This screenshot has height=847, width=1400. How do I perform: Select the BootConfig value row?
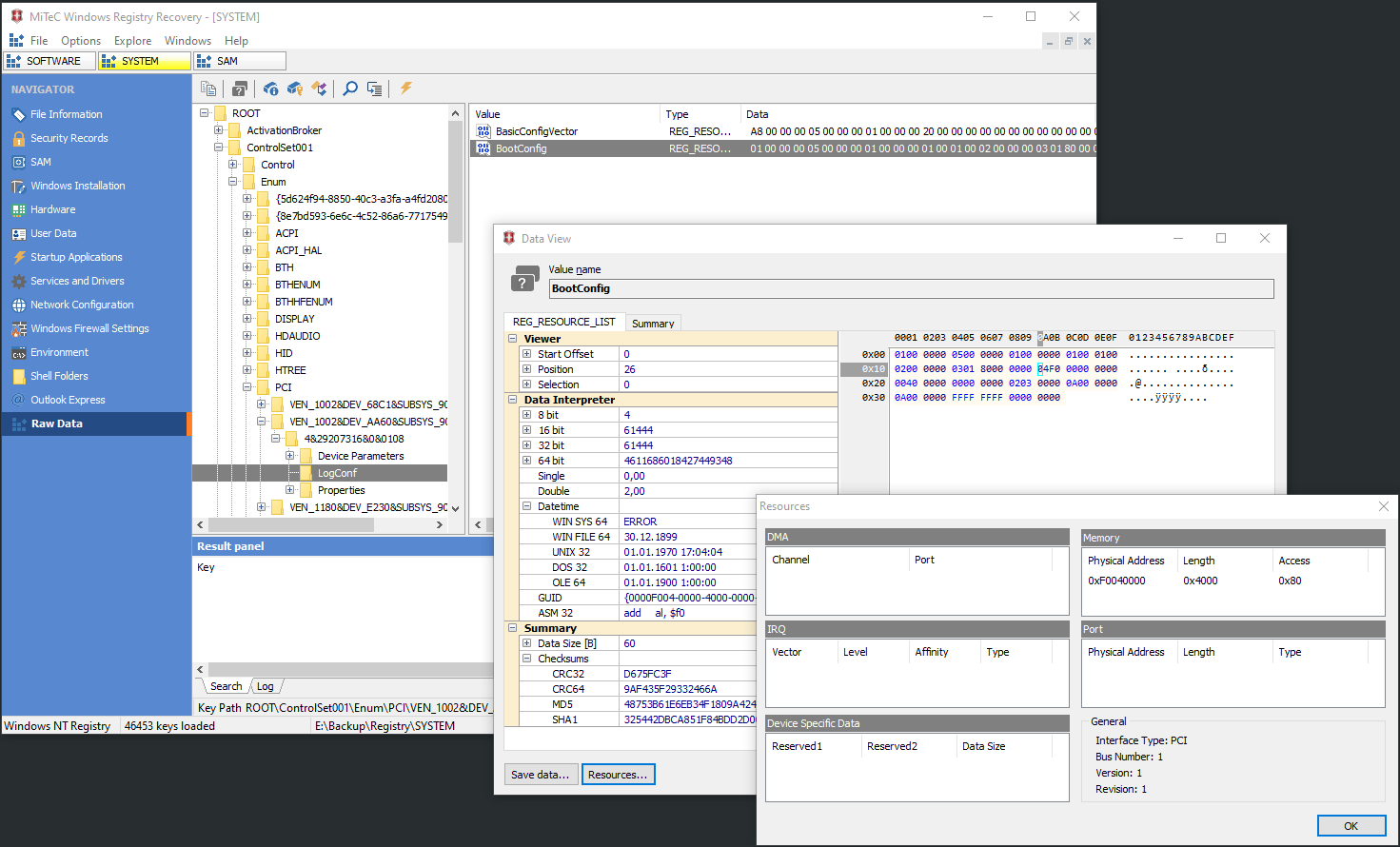[x=782, y=148]
